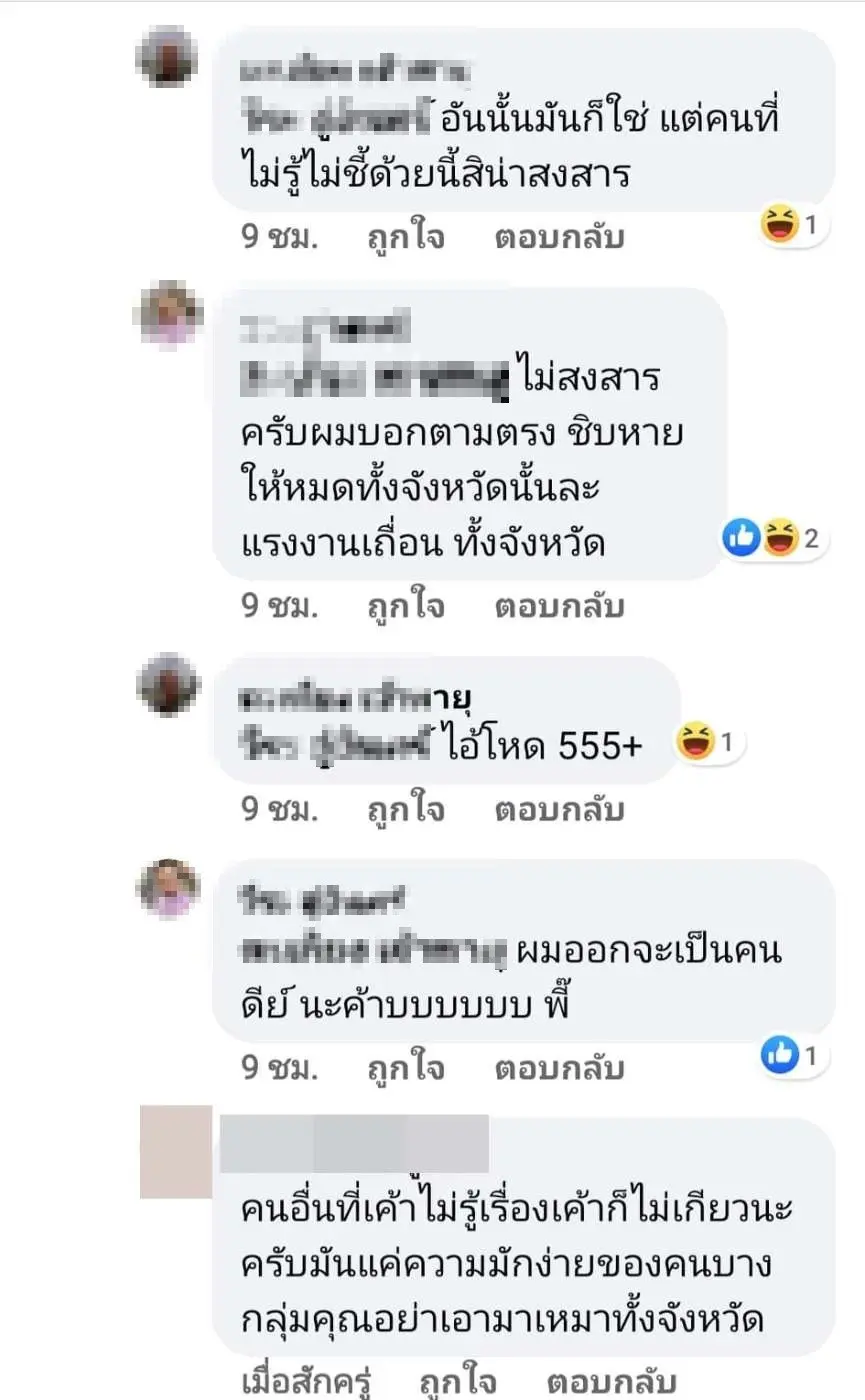
Task: Open the beige profile picture of the last comment
Action: [x=176, y=1151]
